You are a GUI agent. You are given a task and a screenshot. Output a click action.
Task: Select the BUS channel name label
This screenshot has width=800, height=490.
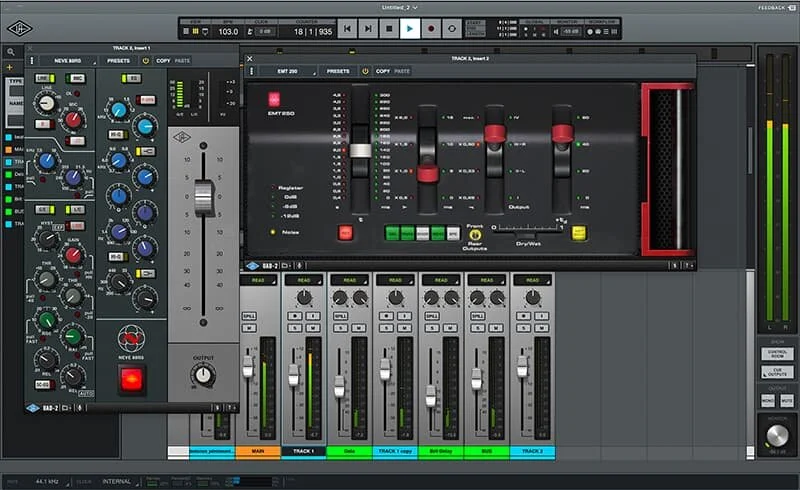pyautogui.click(x=487, y=451)
